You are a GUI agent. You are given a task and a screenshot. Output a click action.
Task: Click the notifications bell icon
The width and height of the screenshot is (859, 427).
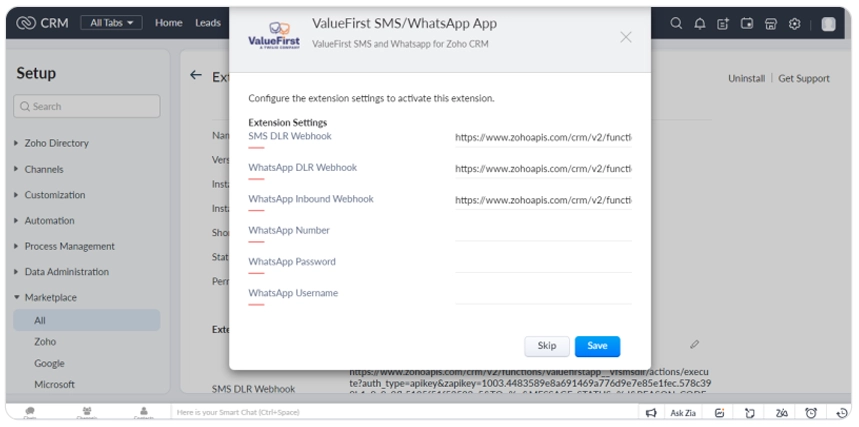700,23
